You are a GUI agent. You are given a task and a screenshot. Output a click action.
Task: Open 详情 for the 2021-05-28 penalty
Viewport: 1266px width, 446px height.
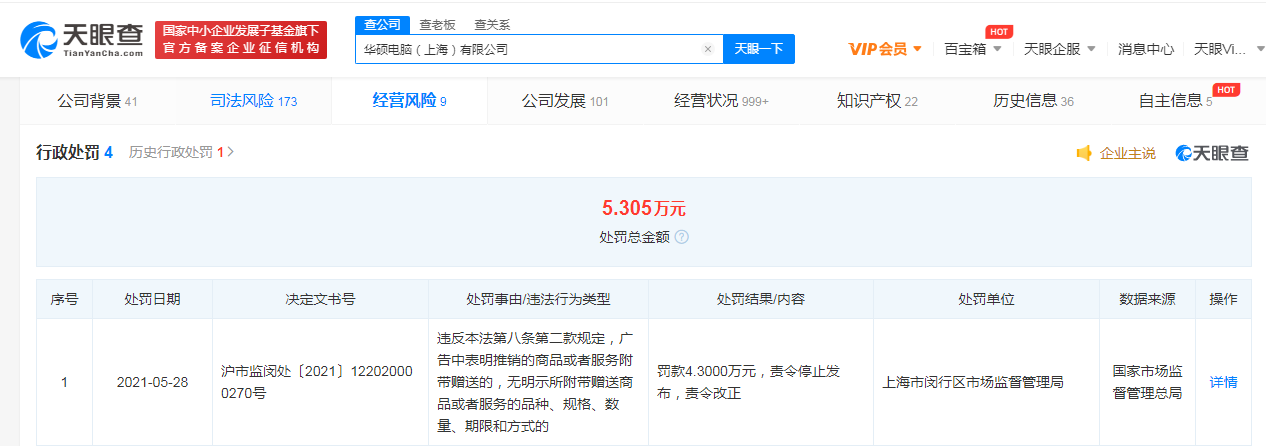coord(1223,382)
